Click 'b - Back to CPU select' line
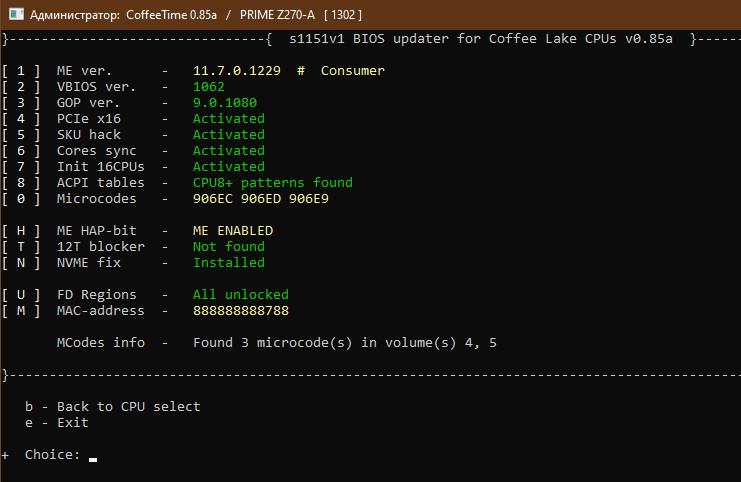Viewport: 741px width, 482px height. 112,406
